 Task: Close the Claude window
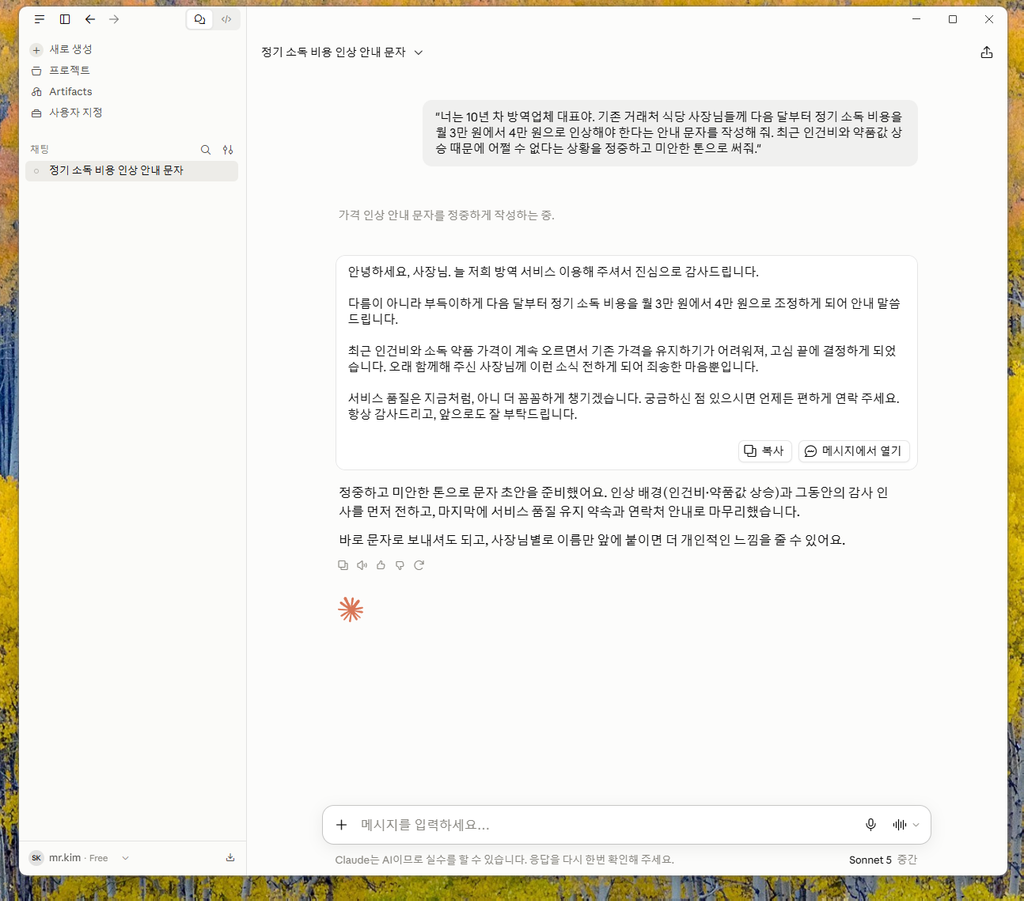(989, 20)
